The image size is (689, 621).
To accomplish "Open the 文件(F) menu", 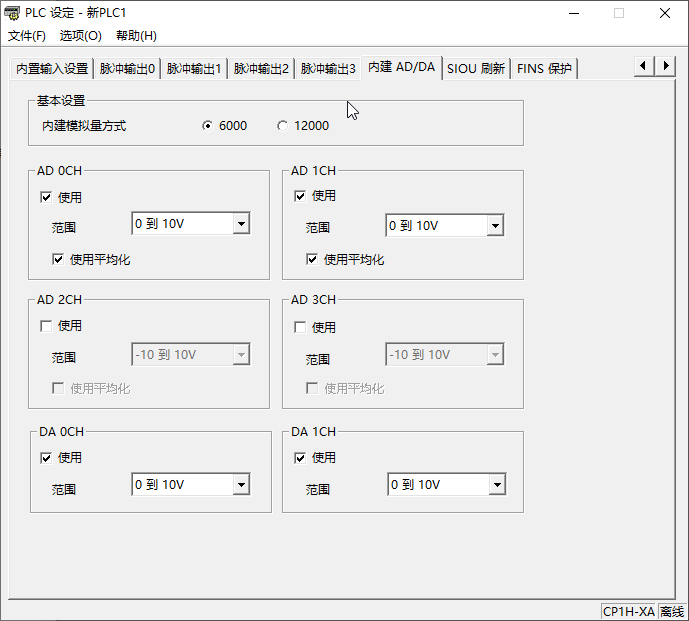I will (x=27, y=36).
